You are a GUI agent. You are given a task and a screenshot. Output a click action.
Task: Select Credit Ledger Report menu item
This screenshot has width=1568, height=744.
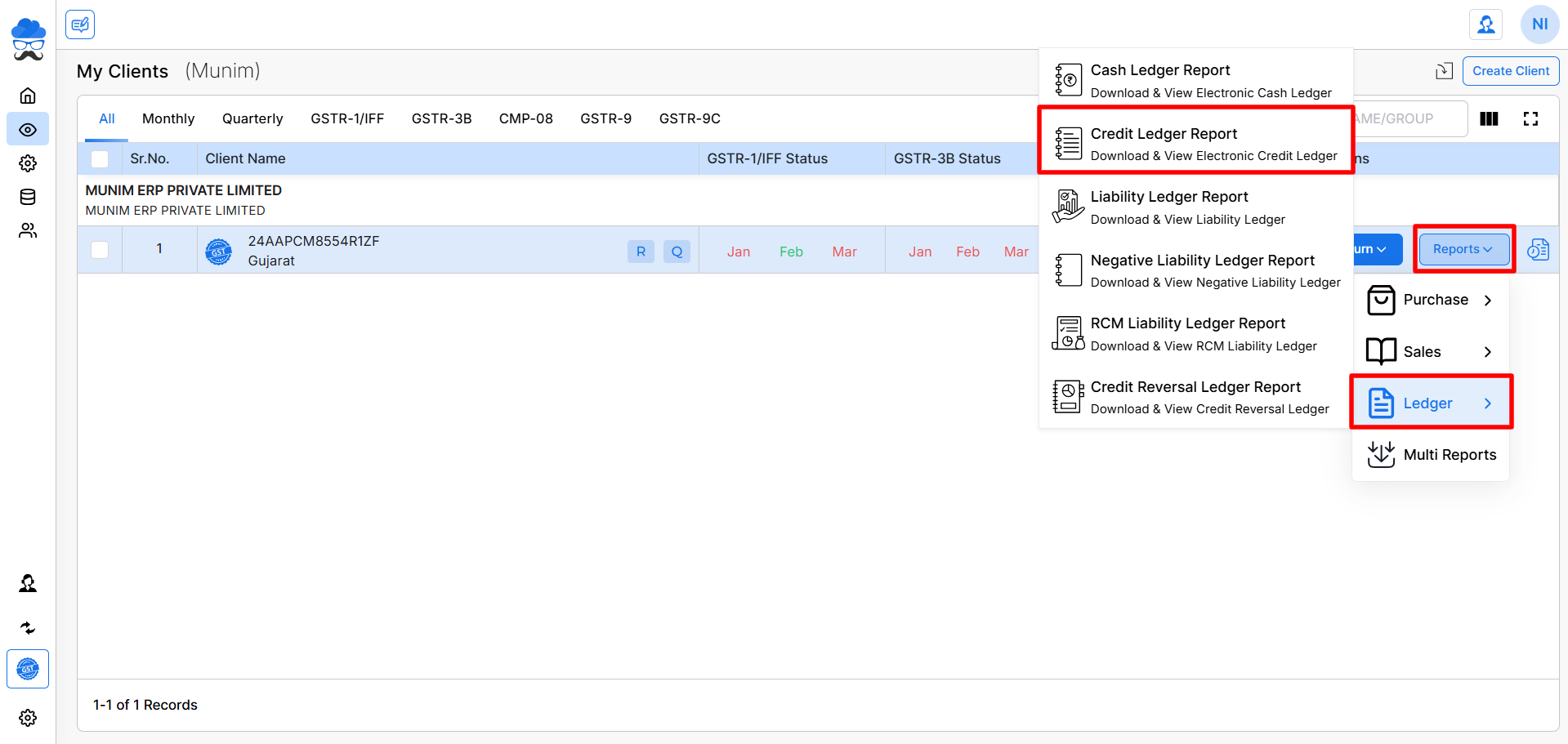(1195, 144)
